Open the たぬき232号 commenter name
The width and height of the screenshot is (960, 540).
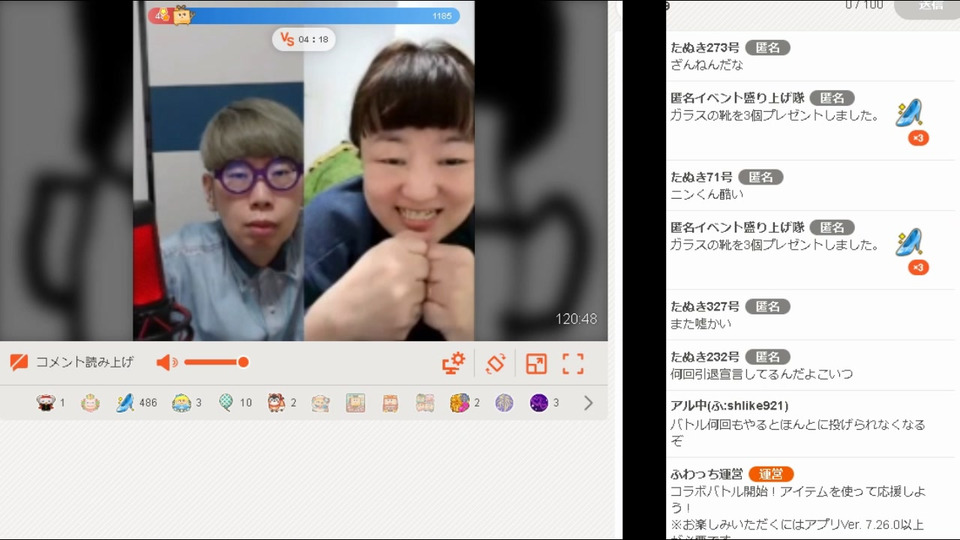pos(705,357)
